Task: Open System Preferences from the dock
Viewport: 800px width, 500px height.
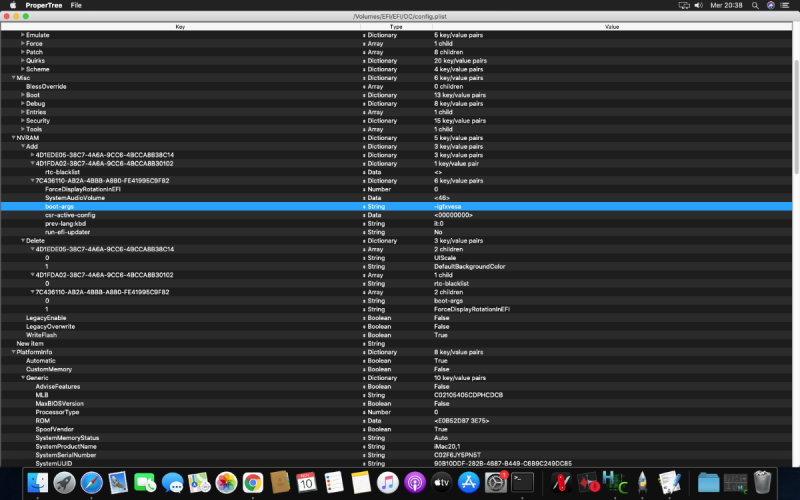Action: 495,484
